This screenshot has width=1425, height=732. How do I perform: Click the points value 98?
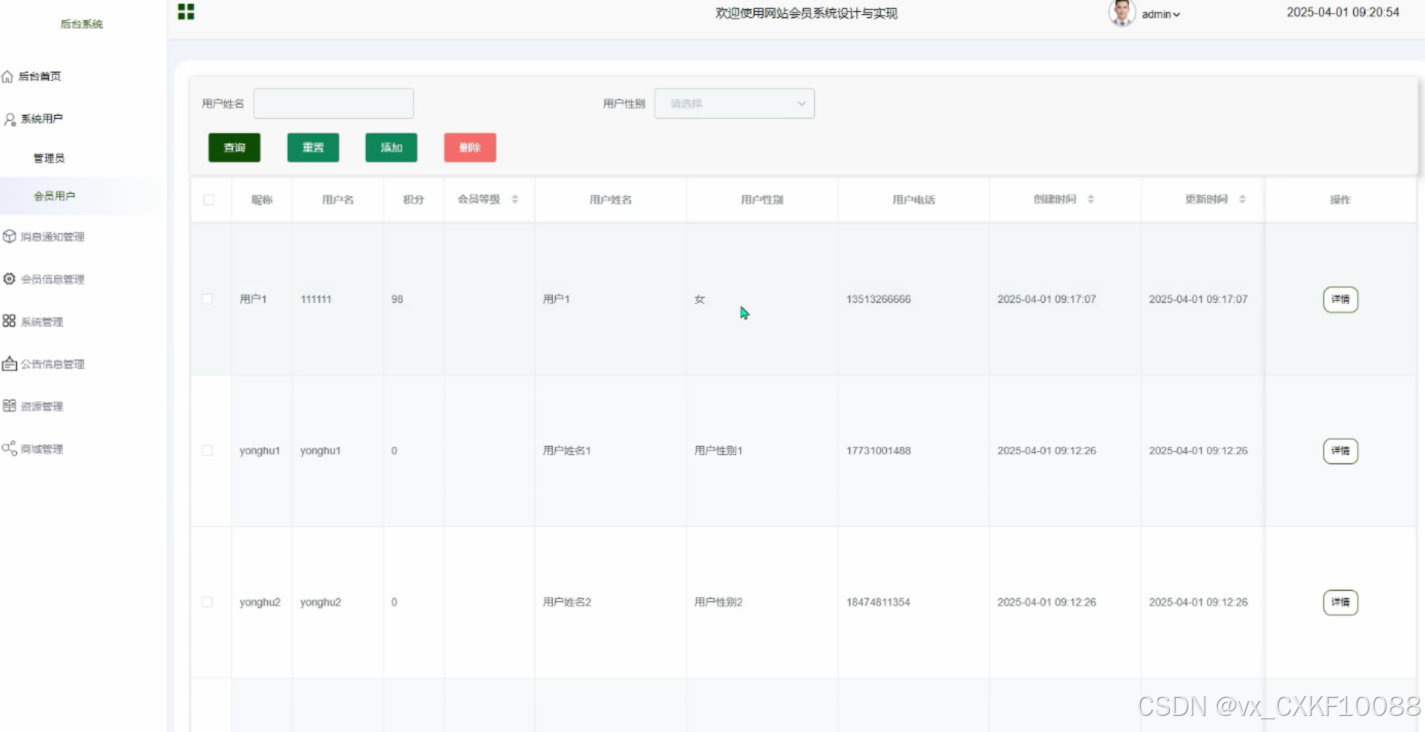coord(397,299)
